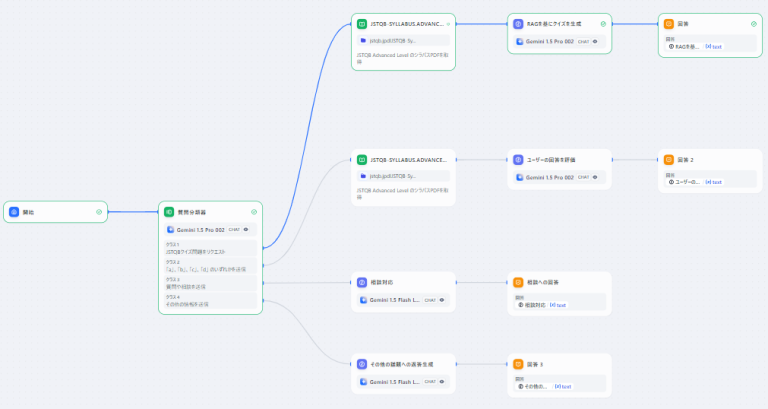Click the ユーザーの回答を評価 LLM node icon

click(518, 159)
